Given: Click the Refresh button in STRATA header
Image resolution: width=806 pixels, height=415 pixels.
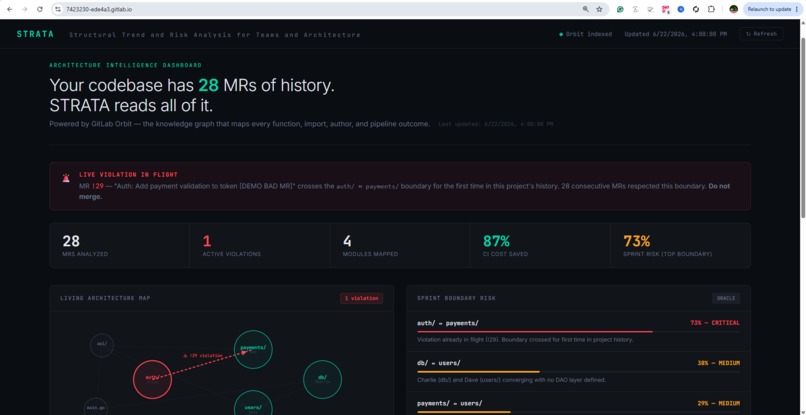Looking at the screenshot, I should tap(761, 34).
